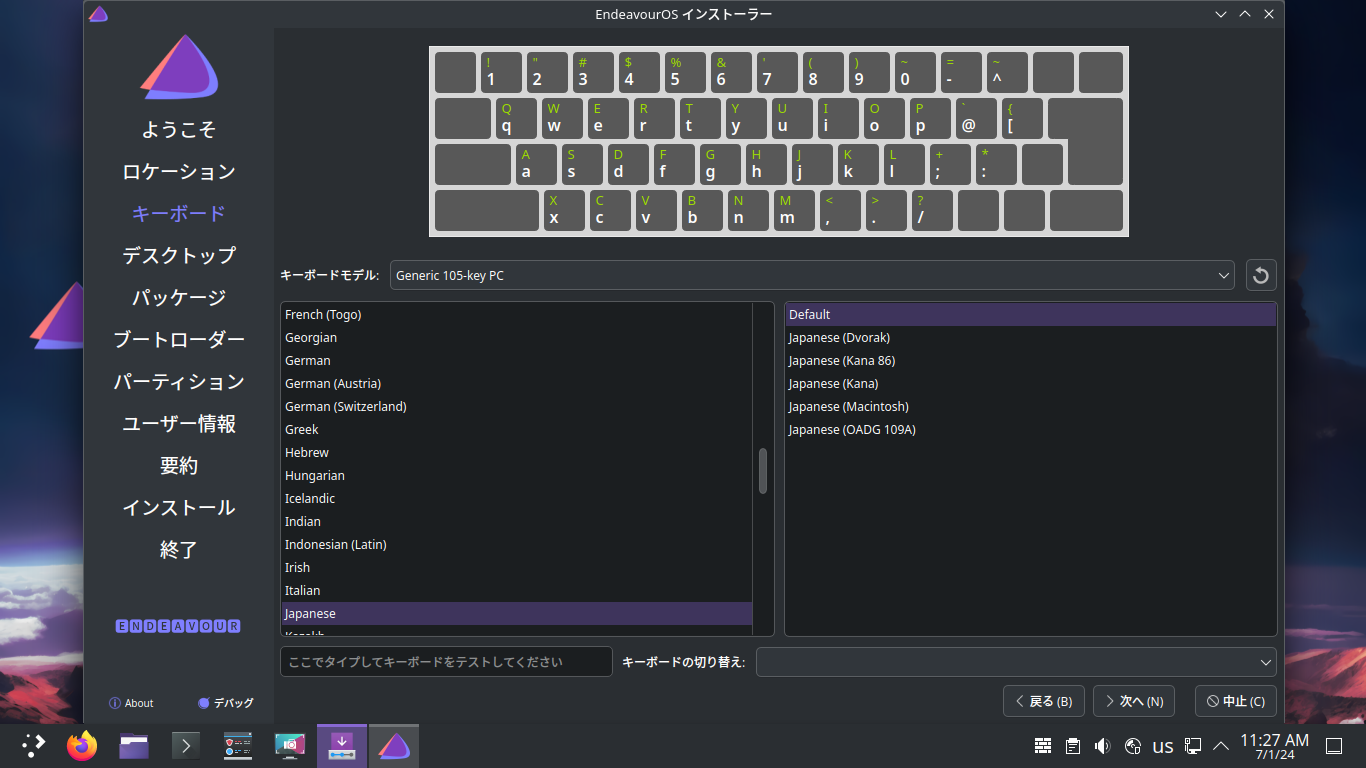
Task: Click the Next (次へ) button
Action: tap(1134, 701)
